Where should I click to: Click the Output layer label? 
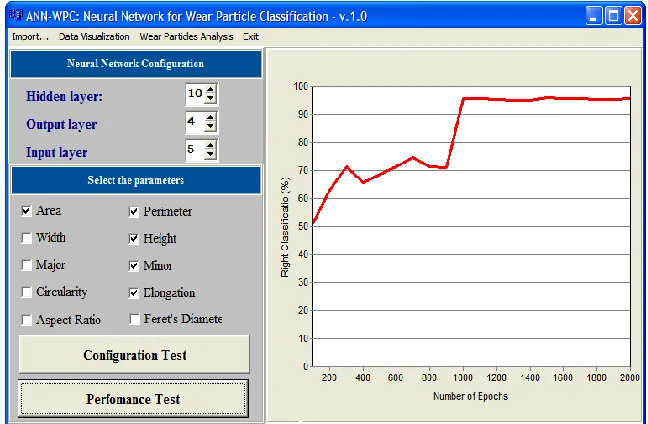coord(62,124)
